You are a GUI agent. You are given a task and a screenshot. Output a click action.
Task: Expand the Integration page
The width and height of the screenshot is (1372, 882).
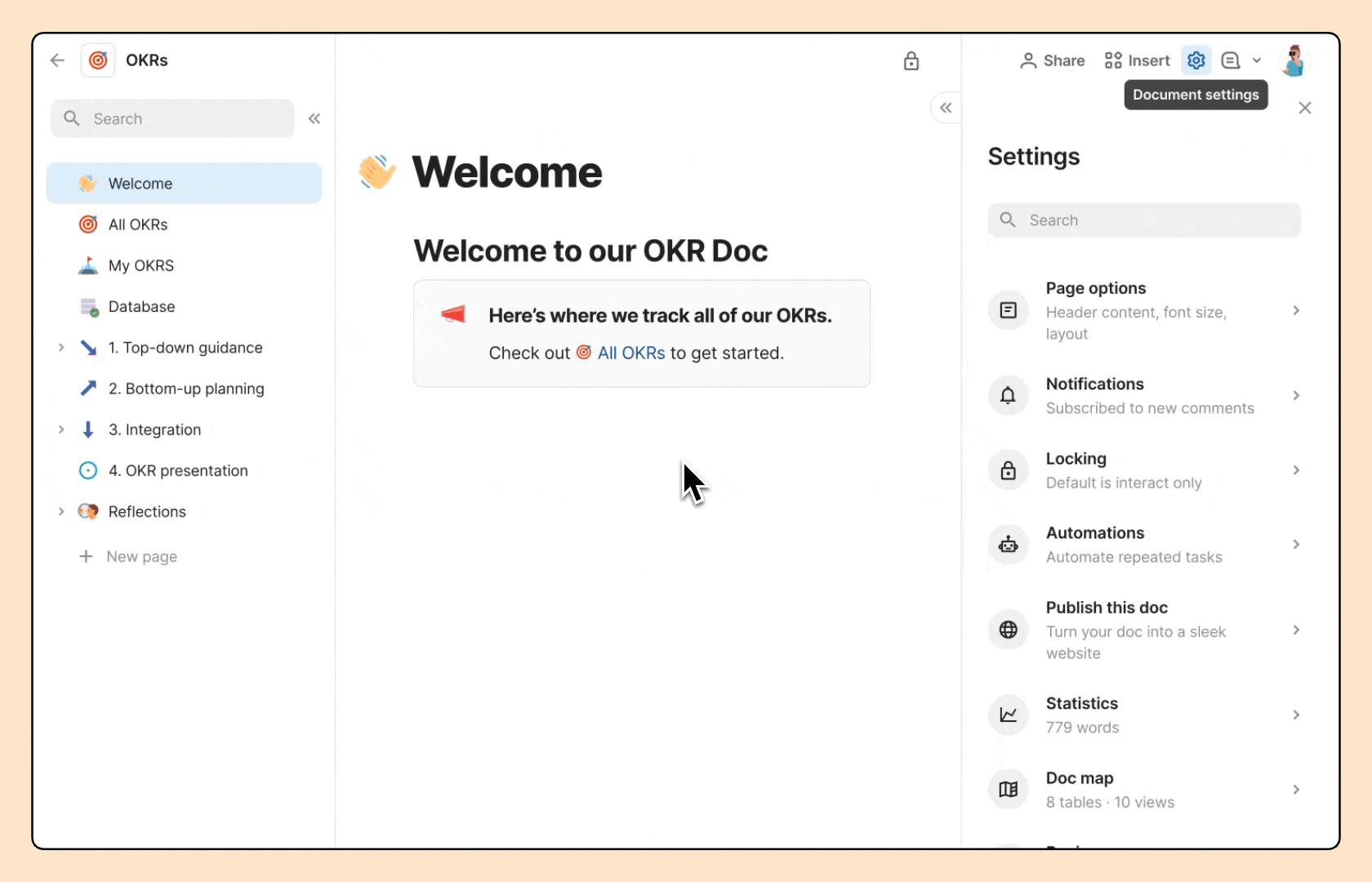tap(61, 430)
